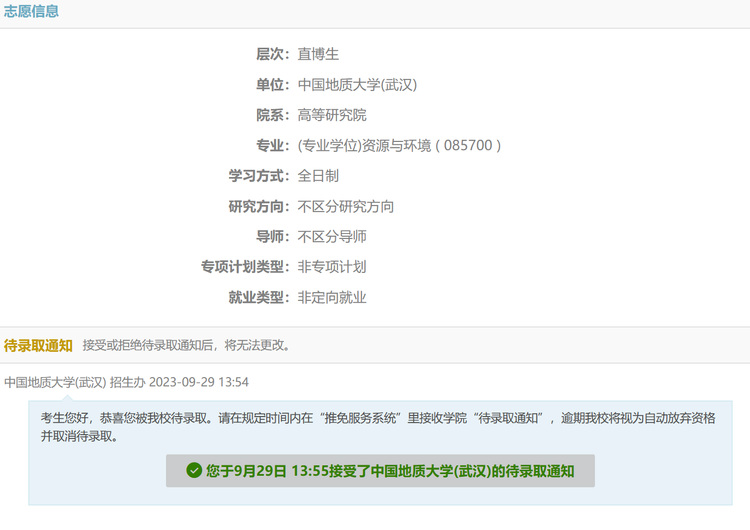Click the 研究方向 field label

coord(259,206)
